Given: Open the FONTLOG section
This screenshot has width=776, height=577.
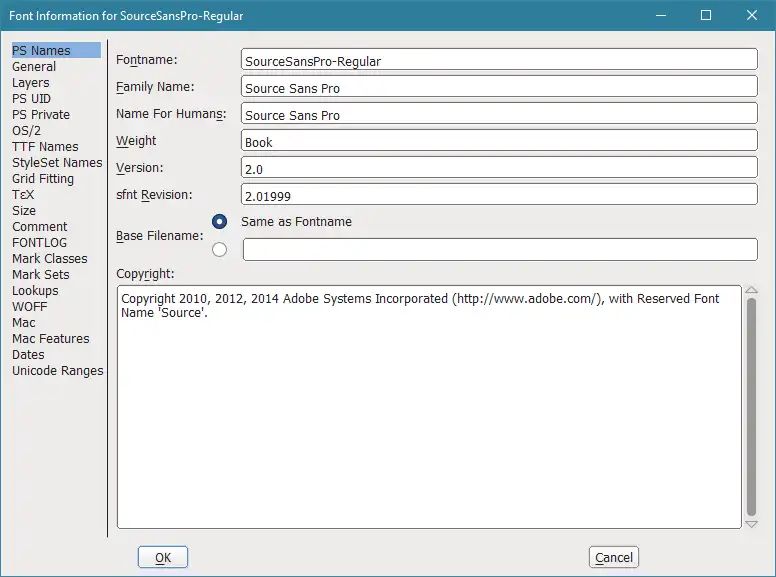Looking at the screenshot, I should (39, 242).
